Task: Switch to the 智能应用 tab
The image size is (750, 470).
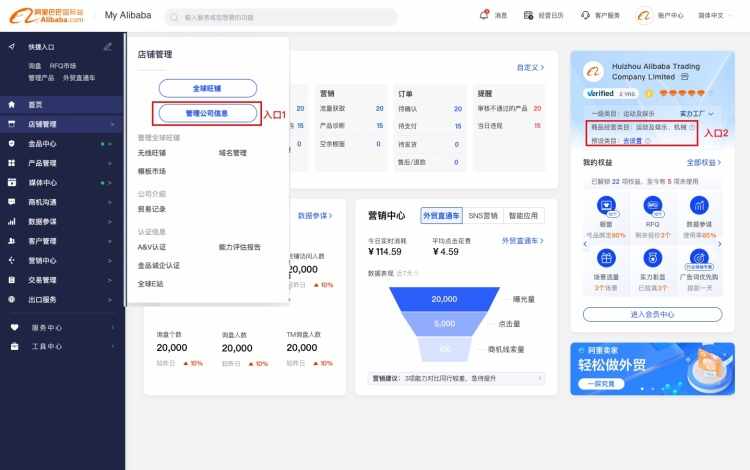Action: tap(523, 216)
